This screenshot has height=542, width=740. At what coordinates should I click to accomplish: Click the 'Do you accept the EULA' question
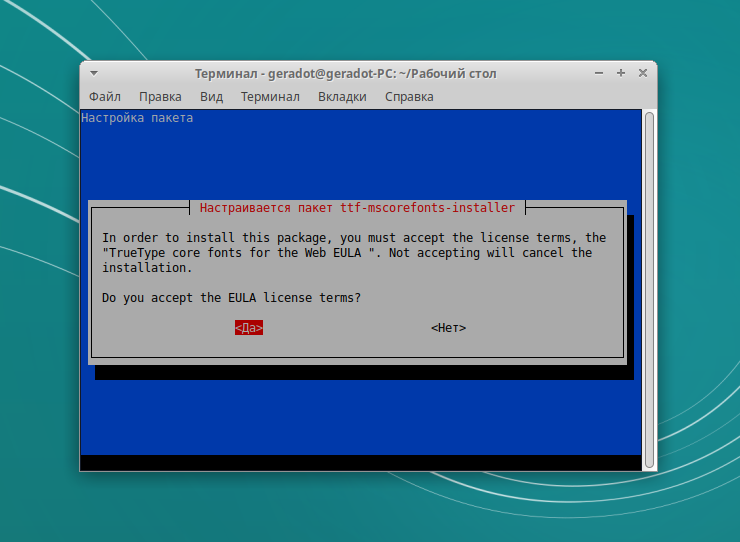(x=231, y=298)
